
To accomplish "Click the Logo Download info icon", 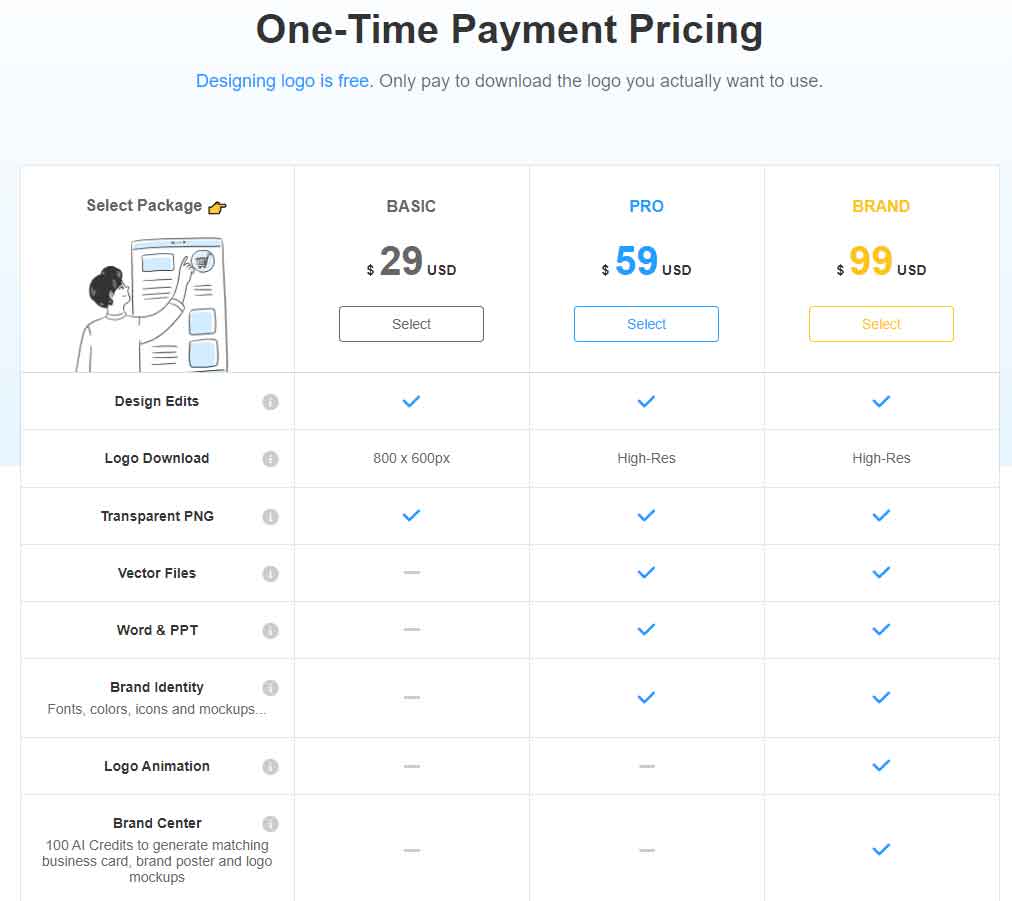I will pyautogui.click(x=270, y=459).
